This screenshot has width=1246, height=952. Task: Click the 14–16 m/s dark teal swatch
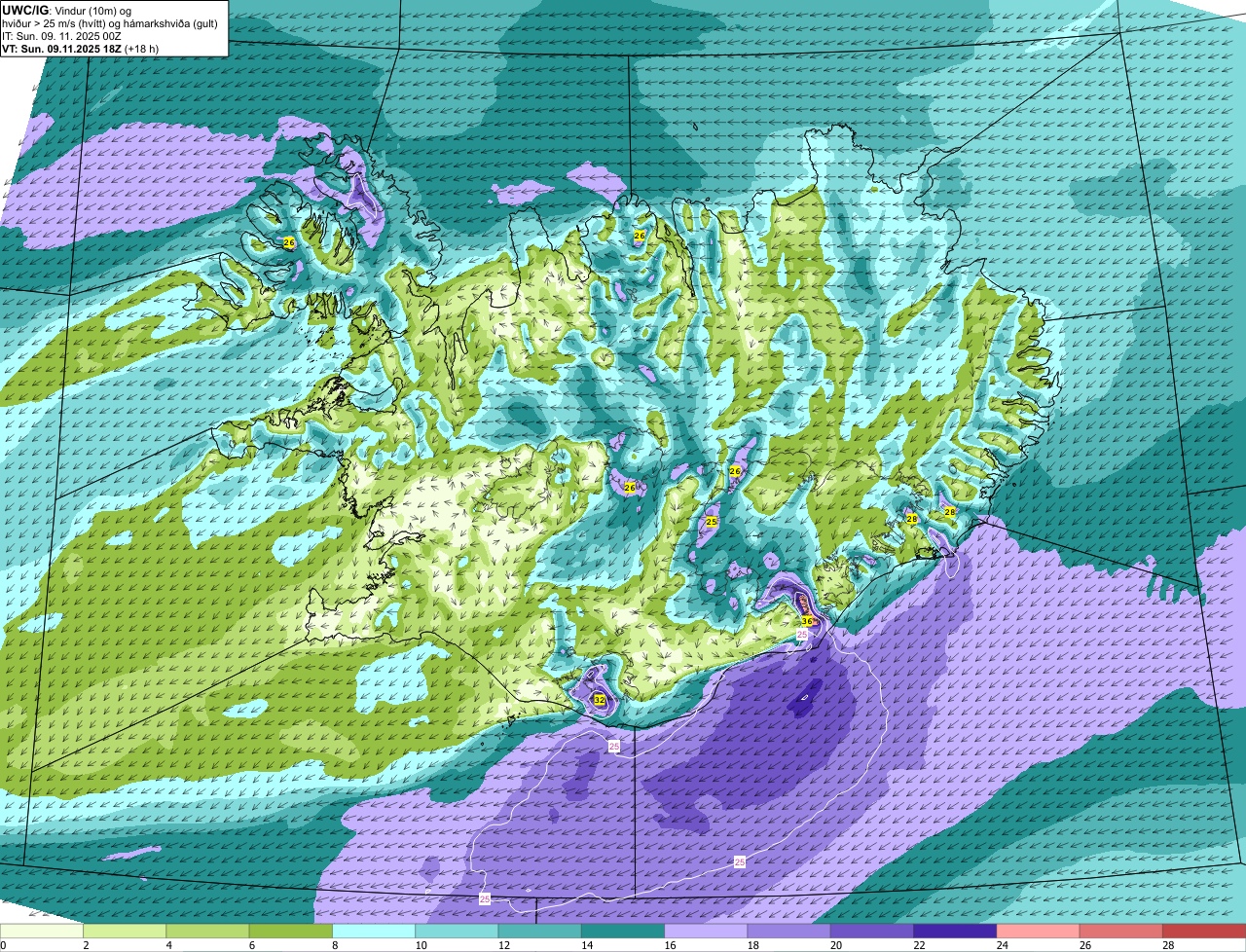[x=623, y=931]
